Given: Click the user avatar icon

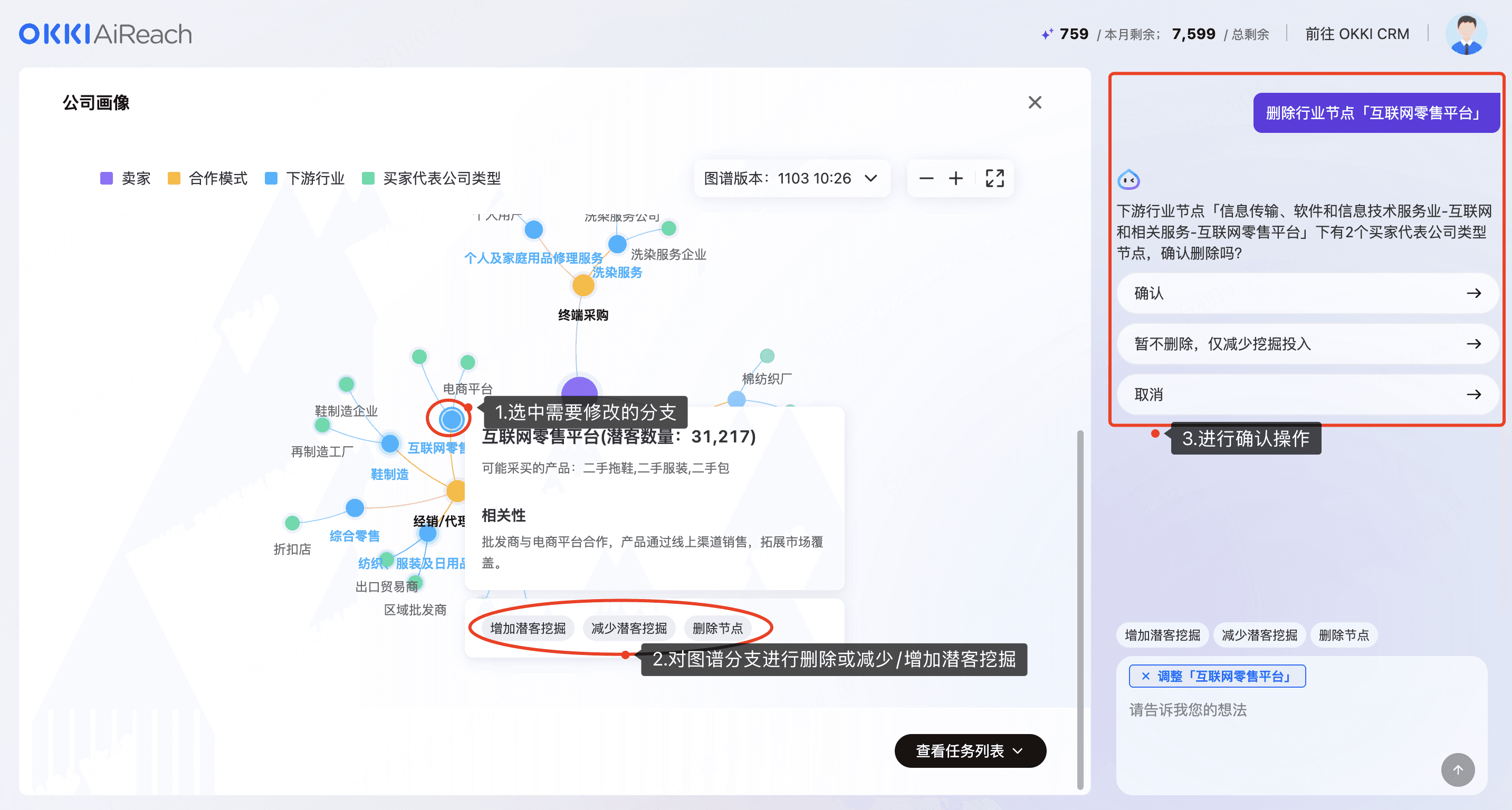Looking at the screenshot, I should click(x=1466, y=34).
